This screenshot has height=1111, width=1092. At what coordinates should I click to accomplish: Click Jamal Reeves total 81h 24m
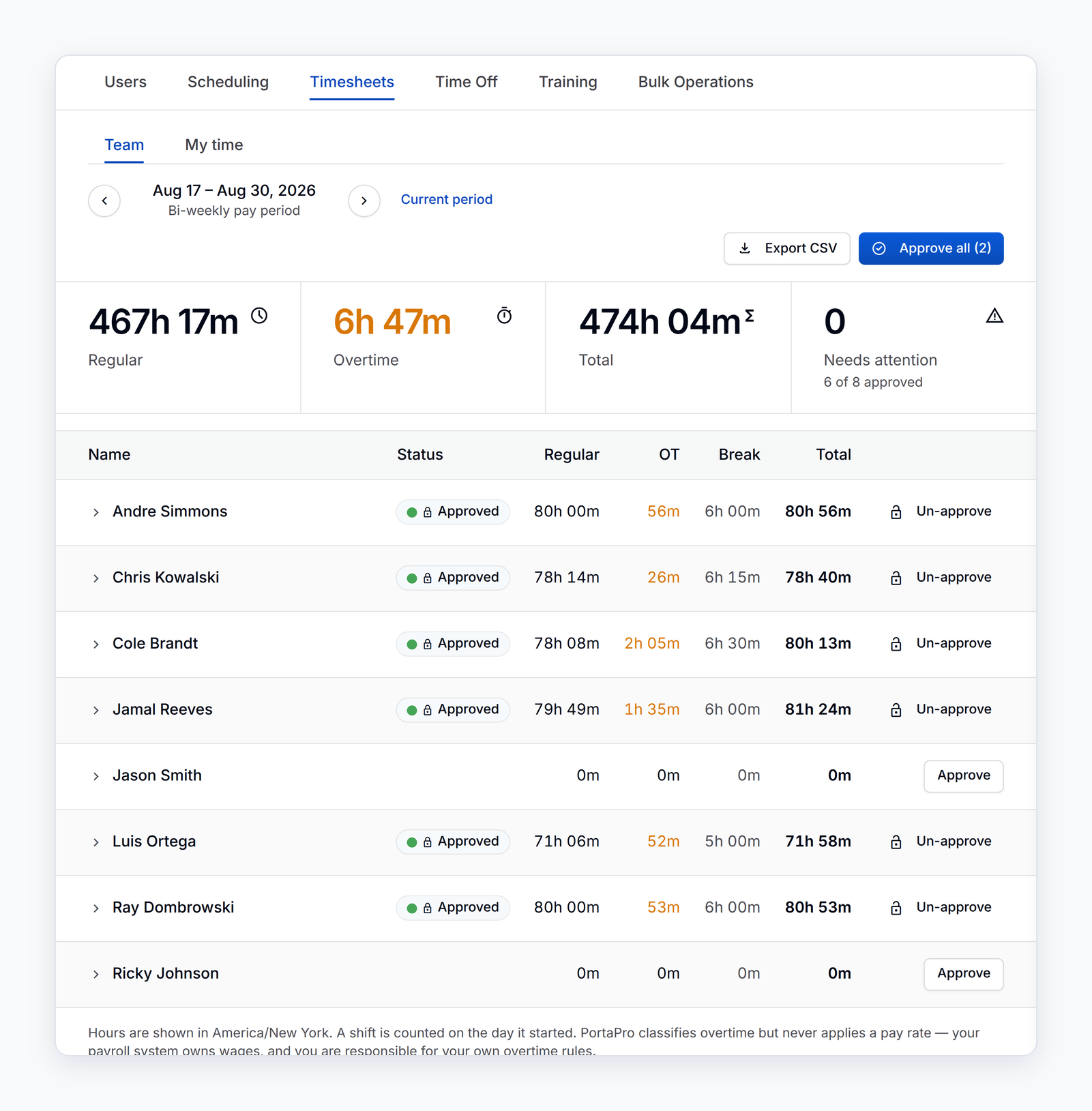(x=818, y=709)
